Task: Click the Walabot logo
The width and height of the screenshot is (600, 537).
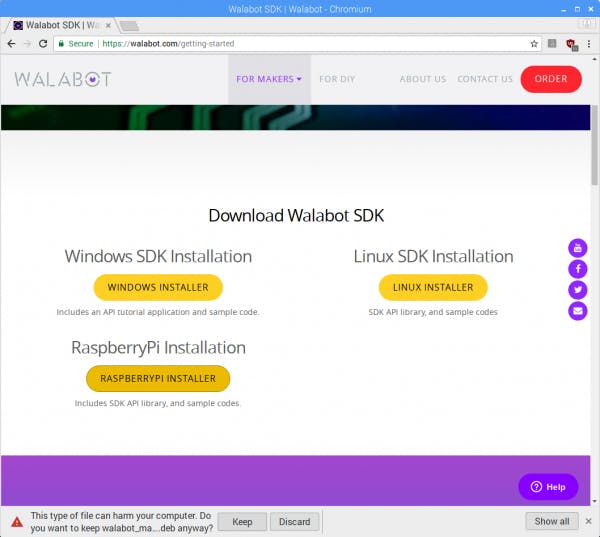Action: tap(63, 79)
